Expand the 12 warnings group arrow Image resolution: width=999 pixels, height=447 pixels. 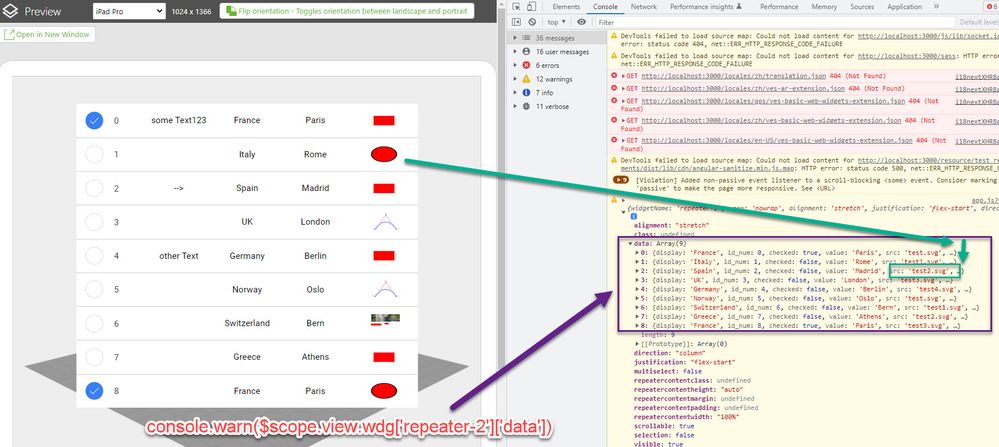click(x=515, y=79)
